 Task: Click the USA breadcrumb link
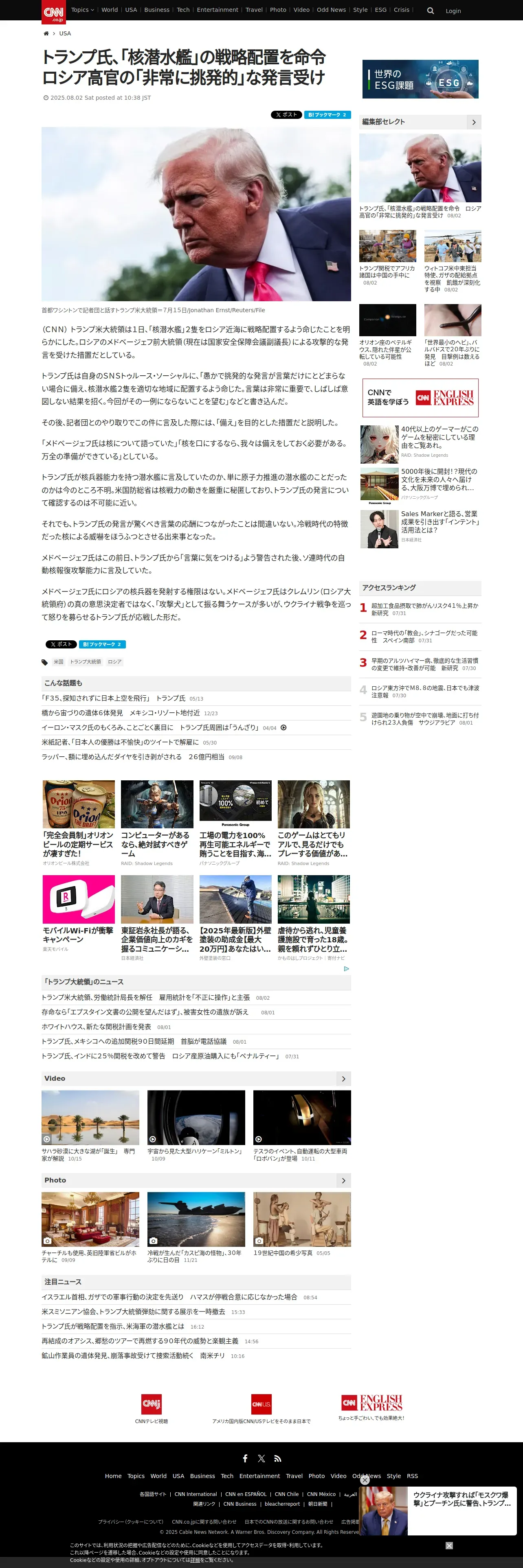[x=64, y=33]
